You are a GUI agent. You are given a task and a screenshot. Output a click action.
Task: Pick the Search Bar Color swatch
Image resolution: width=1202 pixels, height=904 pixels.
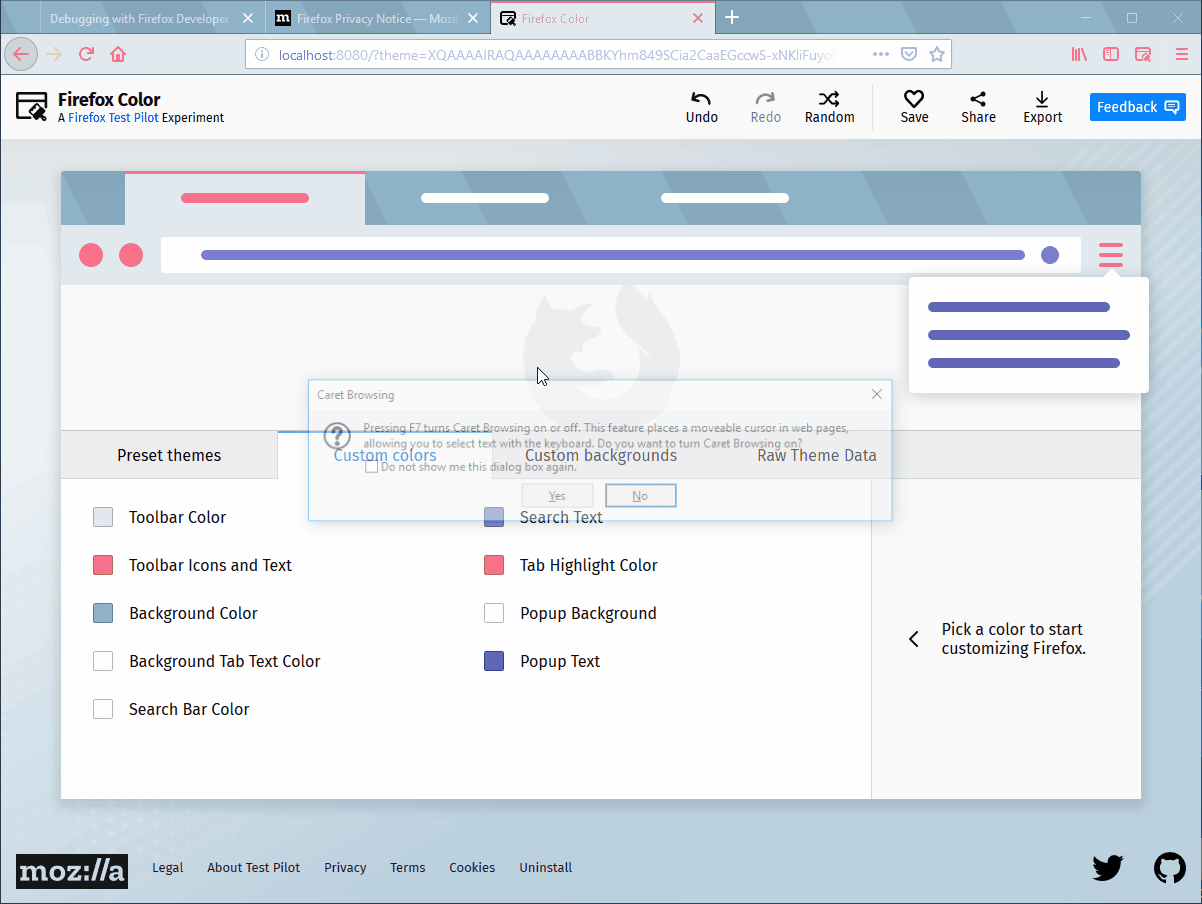103,709
